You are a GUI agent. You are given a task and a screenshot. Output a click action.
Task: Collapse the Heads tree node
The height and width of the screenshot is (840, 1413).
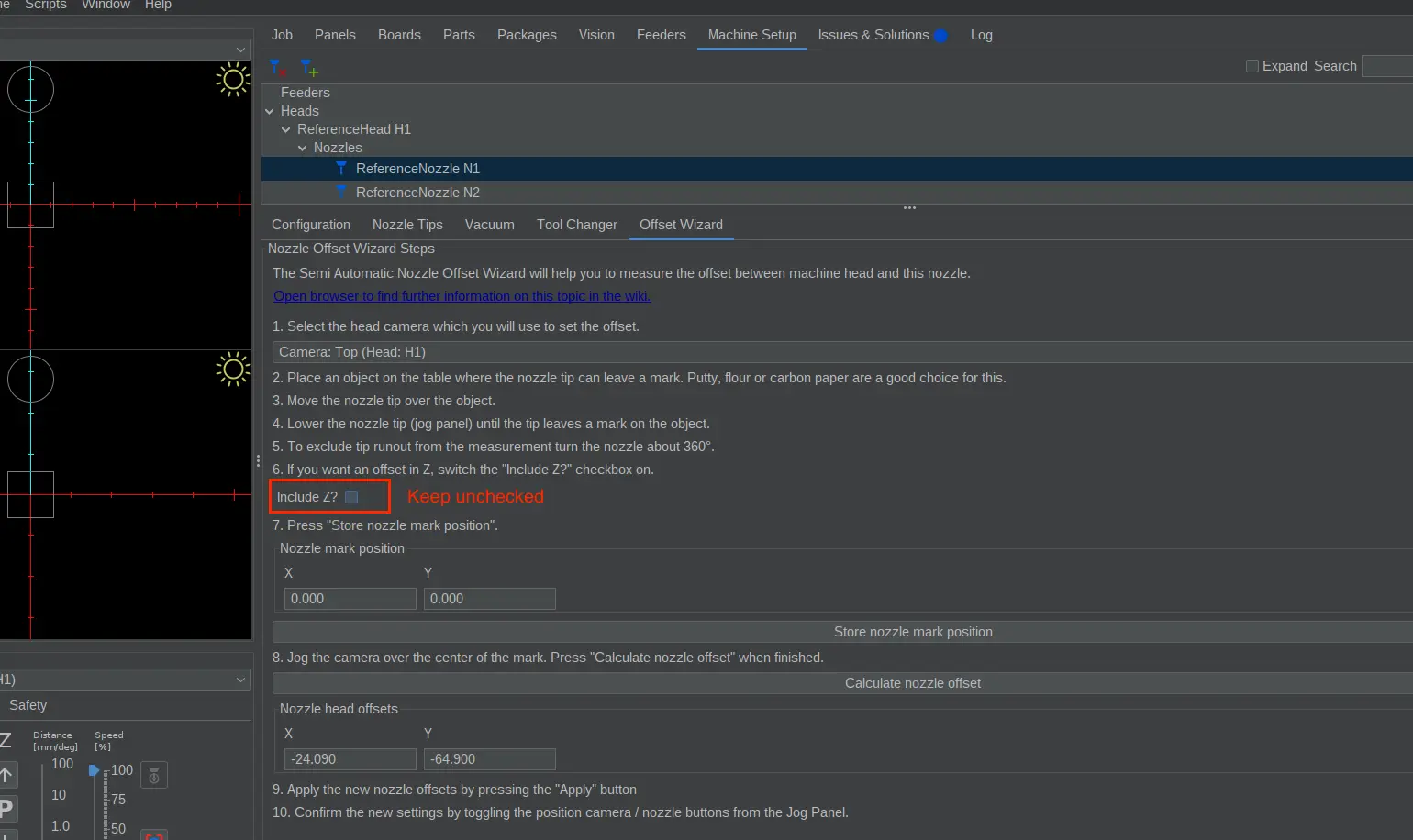(270, 111)
